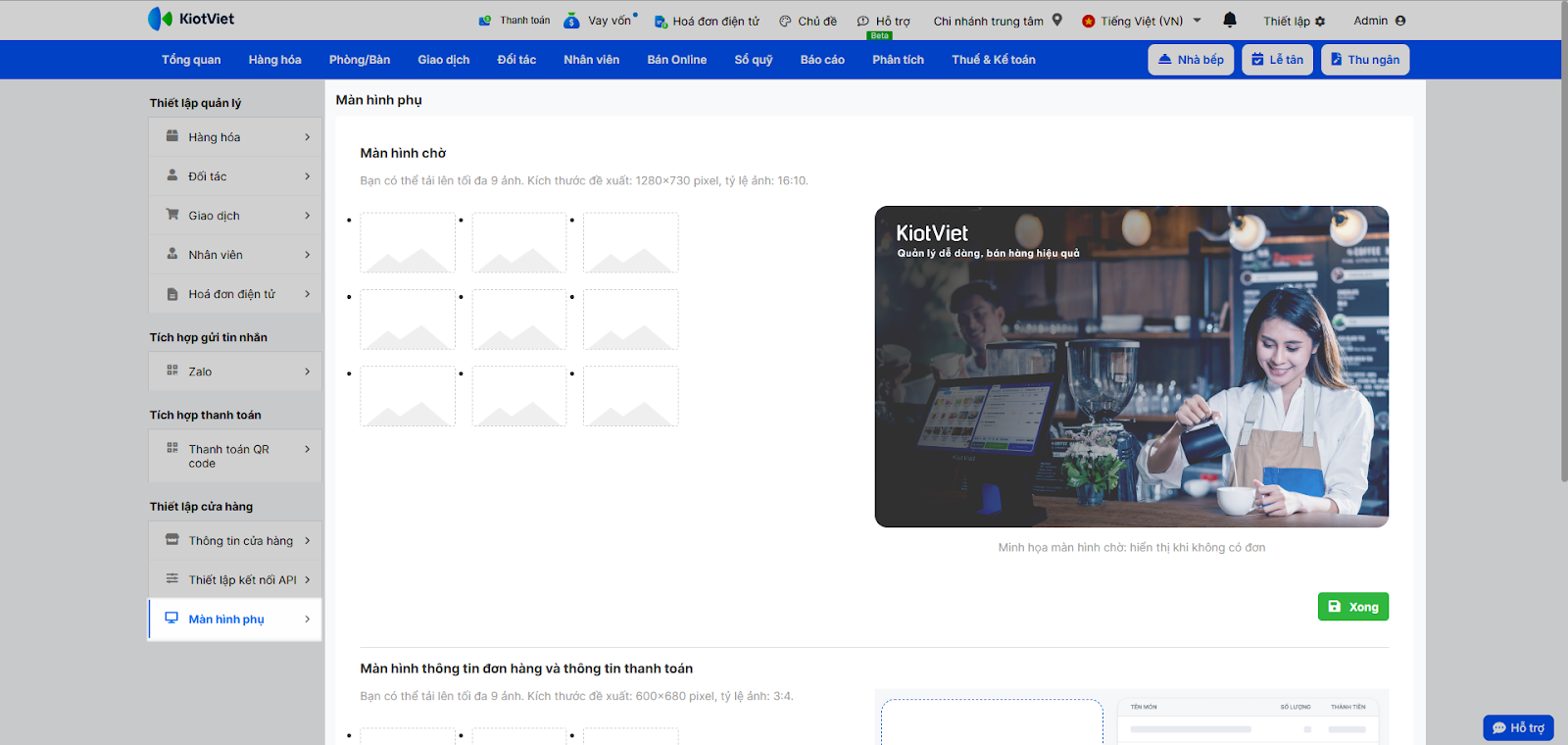
Task: Click the cart icon beside sidebar Giao dịch
Action: tap(172, 215)
